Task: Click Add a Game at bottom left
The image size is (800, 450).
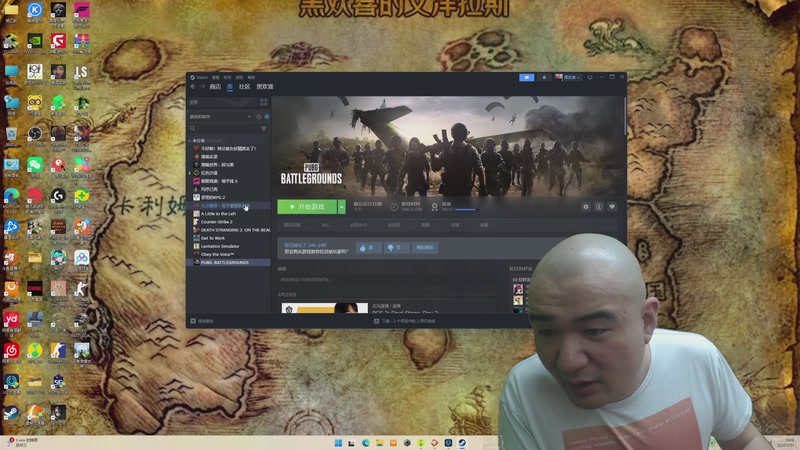Action: (x=202, y=321)
